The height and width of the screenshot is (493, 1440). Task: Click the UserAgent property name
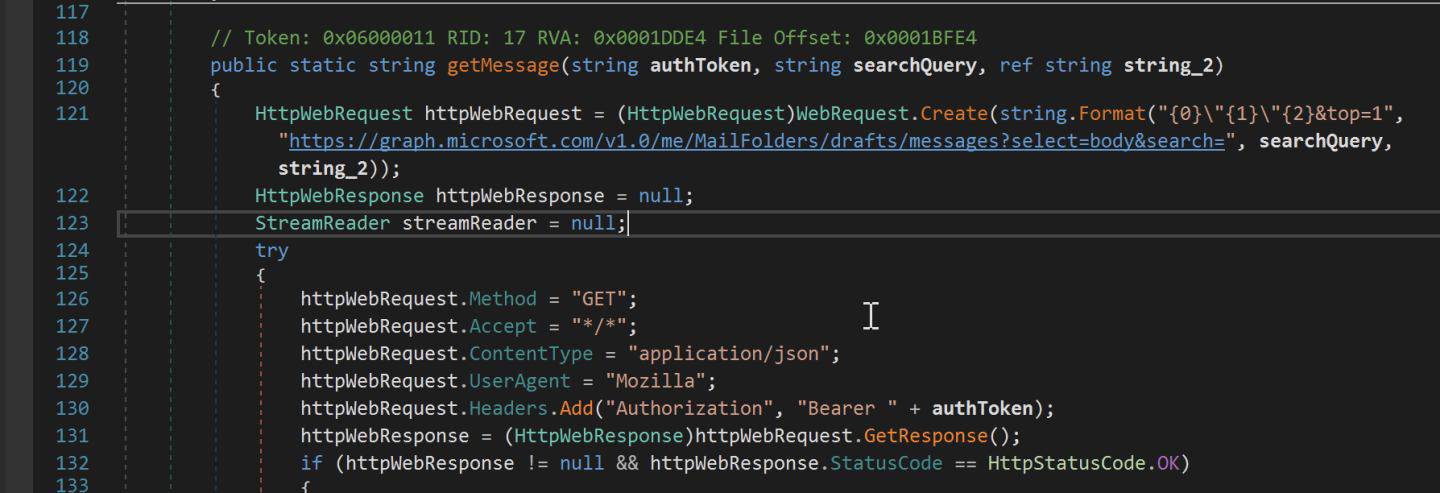519,381
